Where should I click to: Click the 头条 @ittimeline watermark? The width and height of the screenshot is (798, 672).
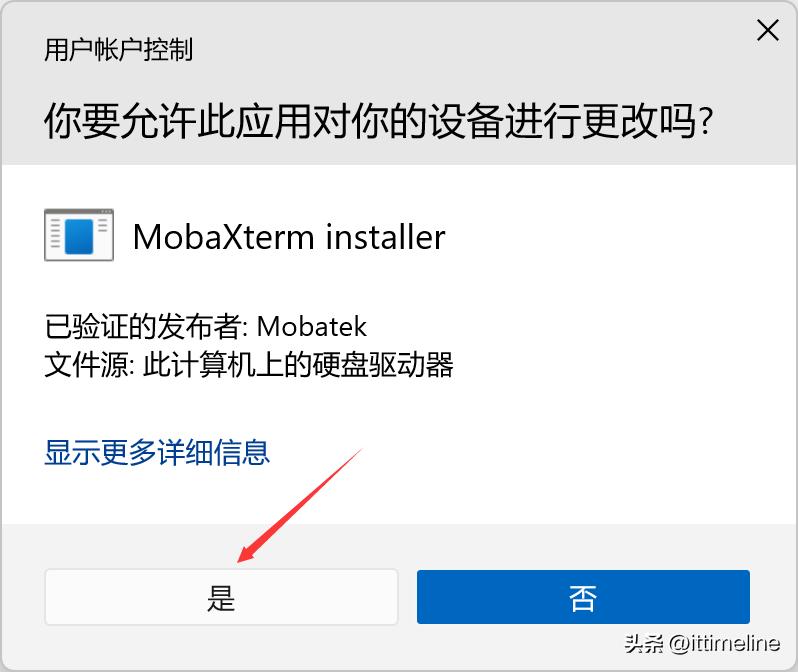(x=702, y=644)
